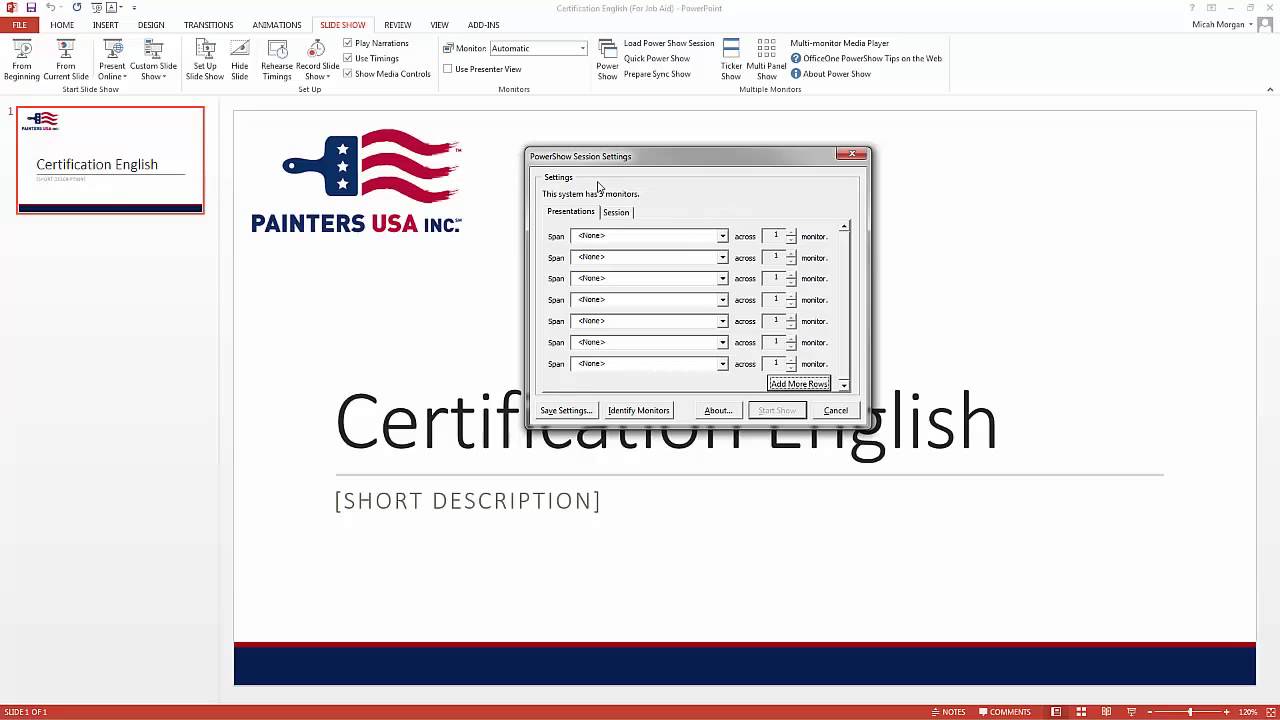Screen dimensions: 1280x720
Task: Open the Monitor Automatic dropdown
Action: tap(583, 48)
